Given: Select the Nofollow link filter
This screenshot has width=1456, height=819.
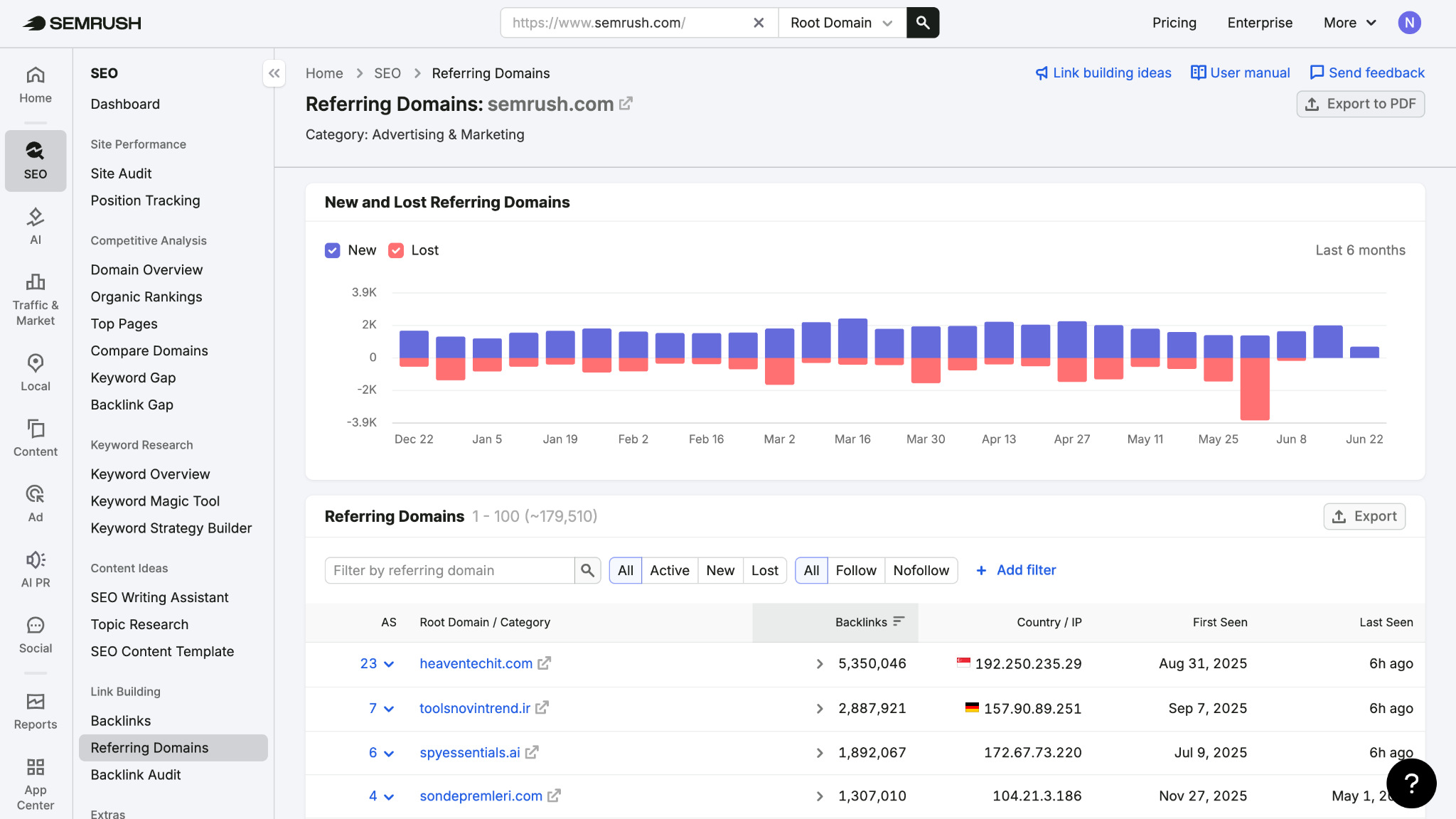Looking at the screenshot, I should 921,570.
